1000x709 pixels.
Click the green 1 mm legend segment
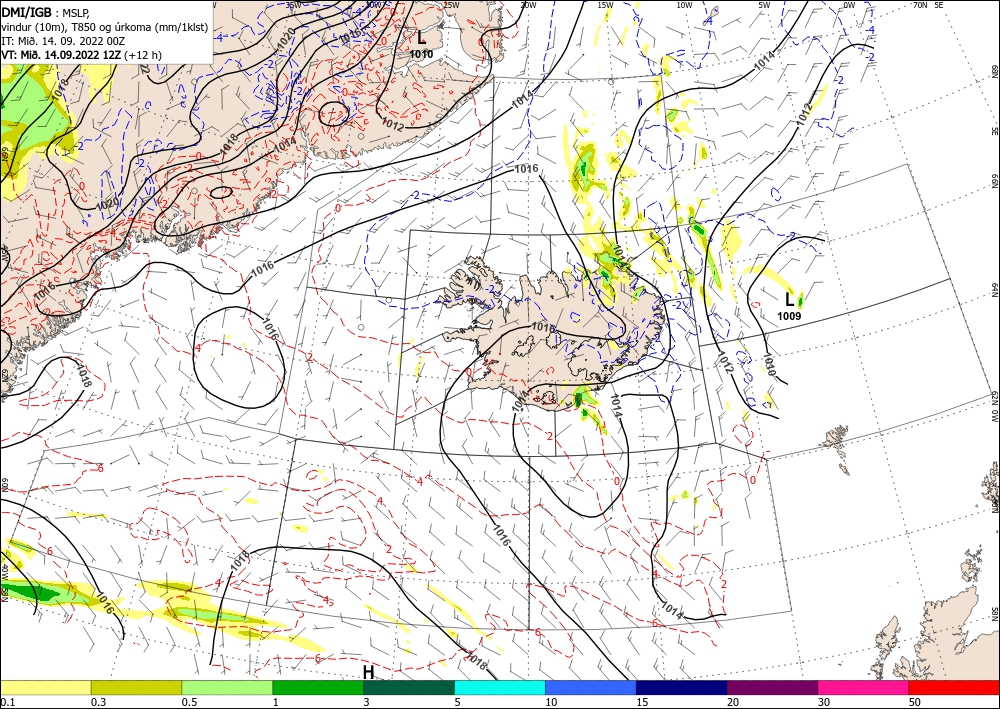(318, 687)
